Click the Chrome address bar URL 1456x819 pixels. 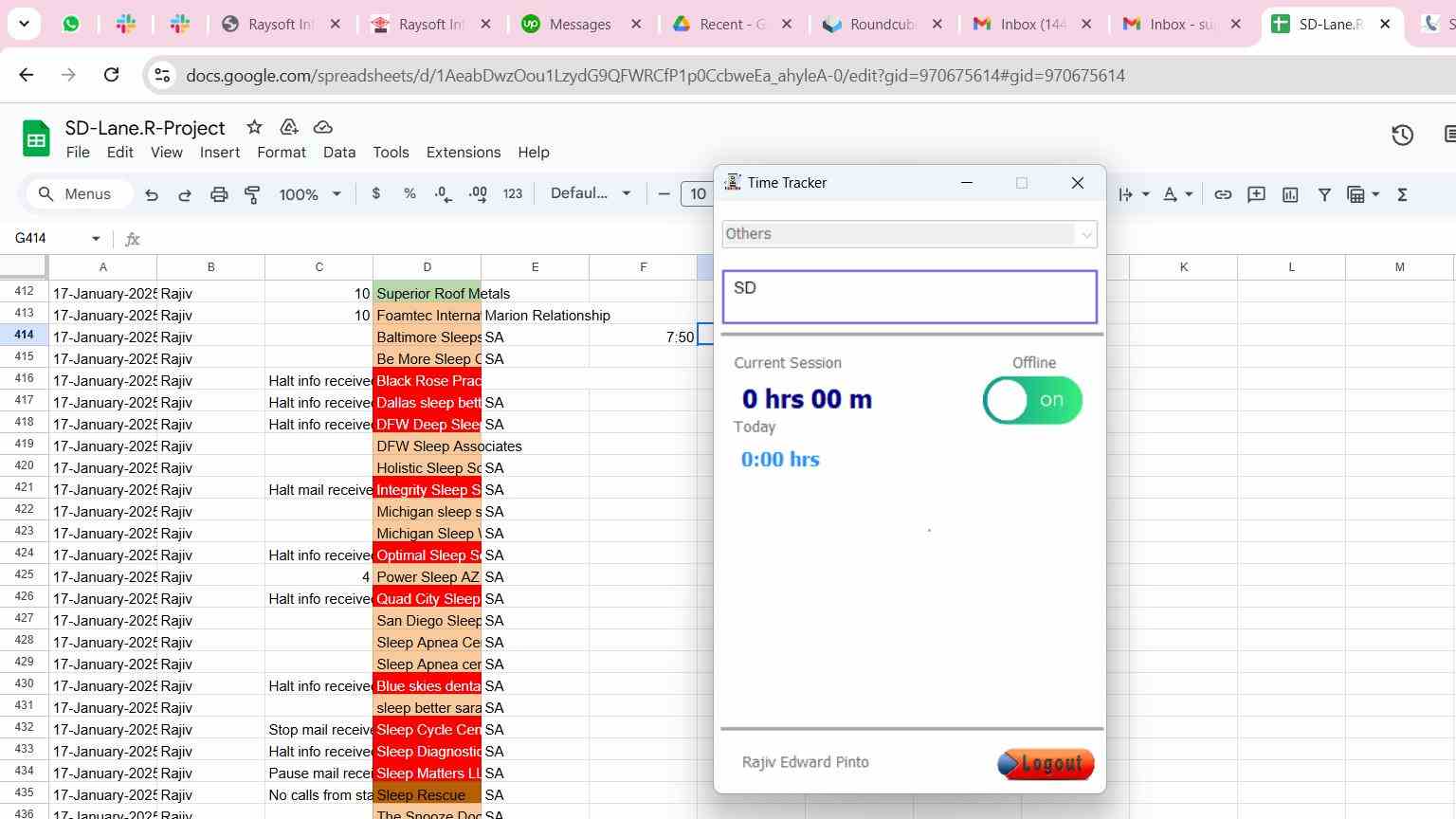tap(655, 76)
